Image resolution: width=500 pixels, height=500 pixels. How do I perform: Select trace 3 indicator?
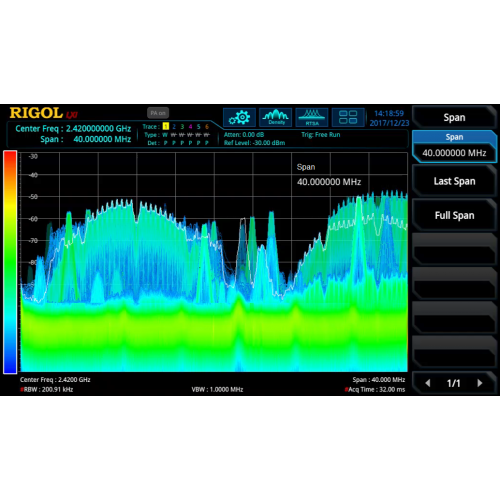click(182, 127)
